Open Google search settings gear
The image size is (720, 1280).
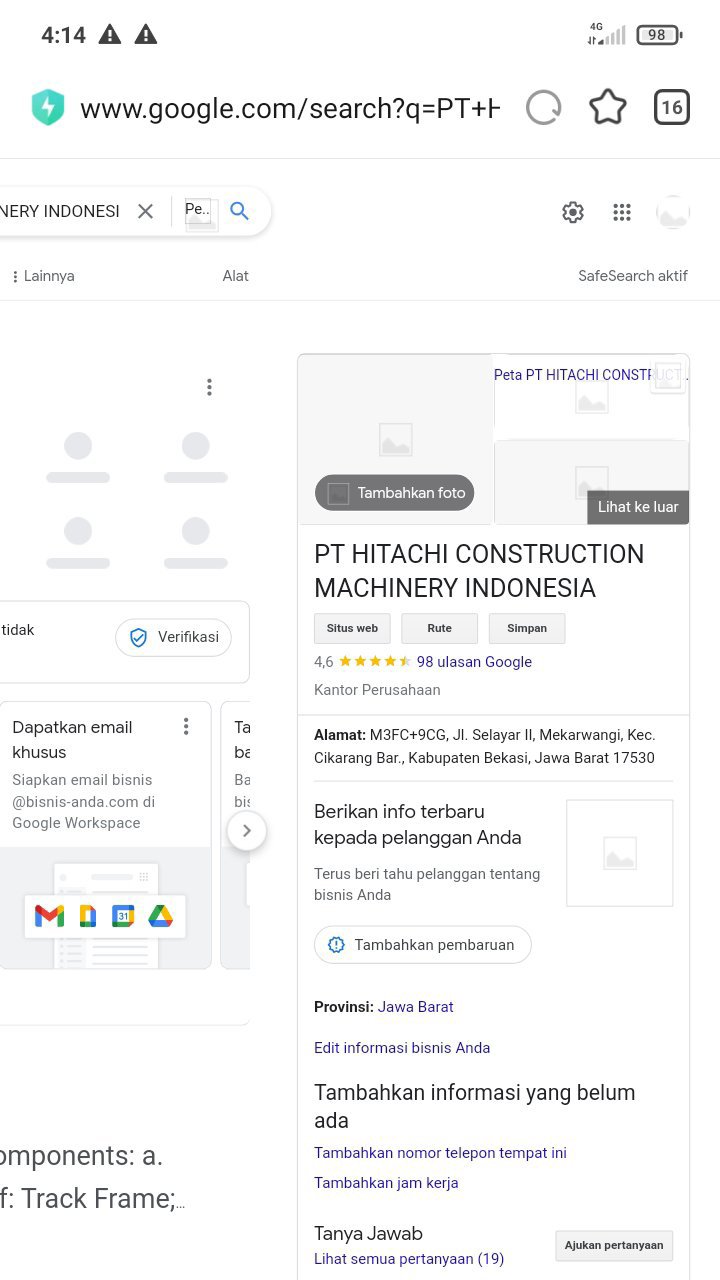pyautogui.click(x=573, y=212)
